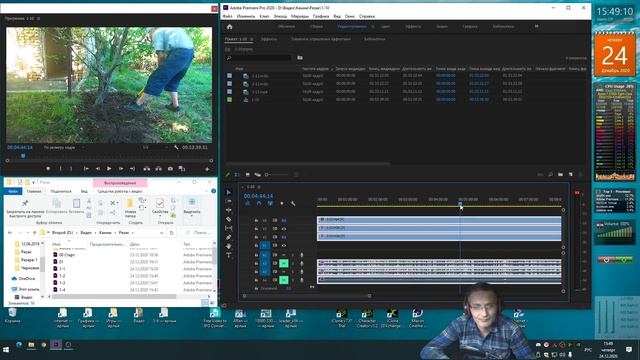Image resolution: width=640 pixels, height=360 pixels.
Task: Click the project panel search field
Action: [x=258, y=58]
